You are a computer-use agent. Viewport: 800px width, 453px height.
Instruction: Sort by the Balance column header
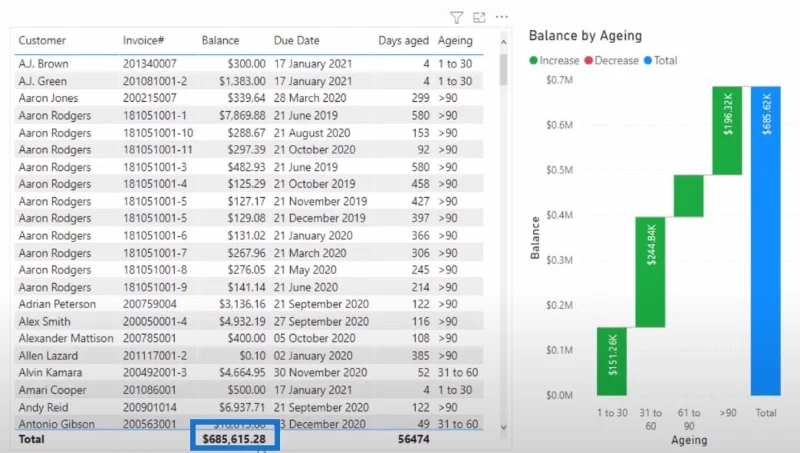(220, 40)
